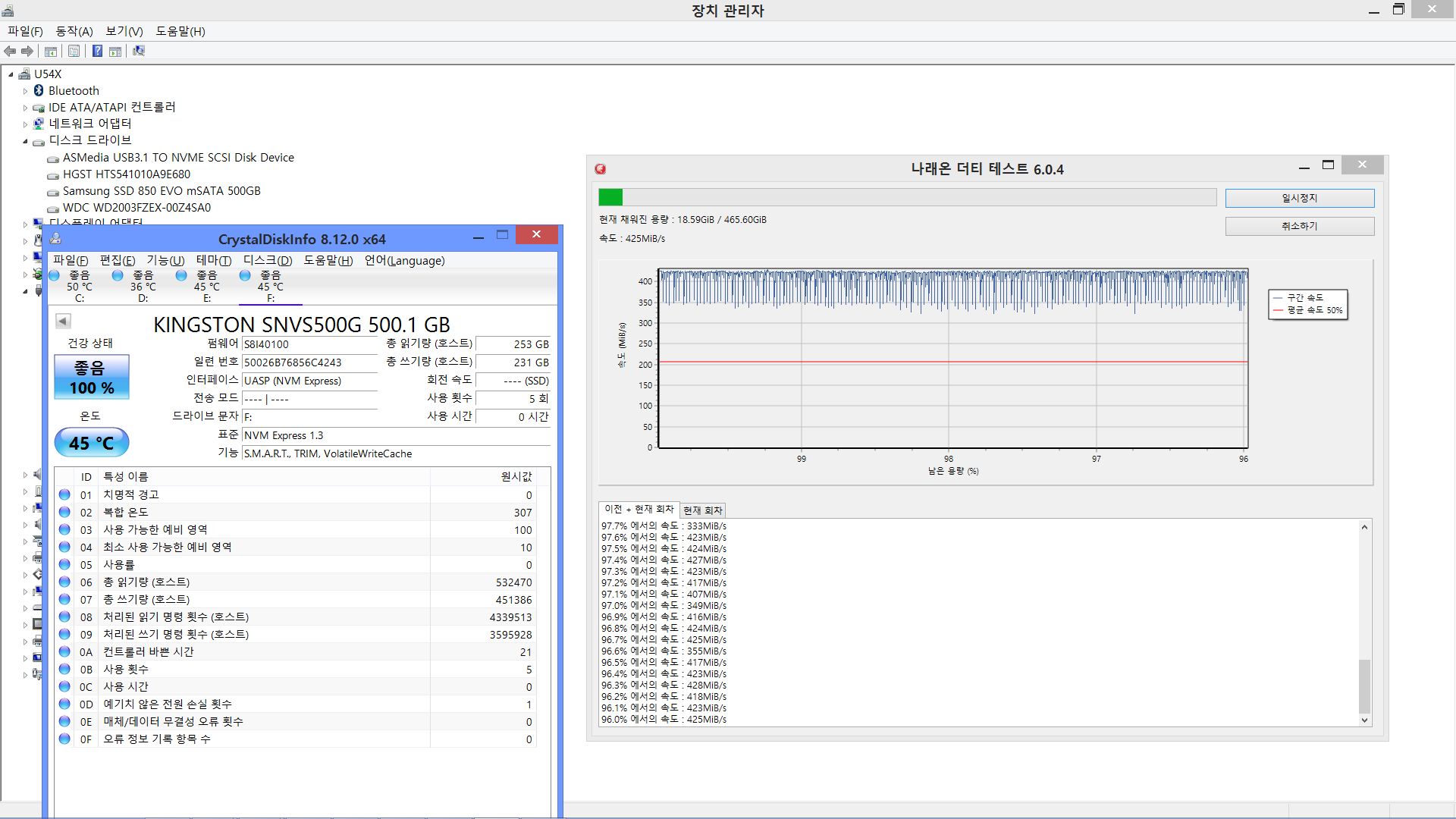Expand the Bluetooth tree node
The image size is (1456, 819).
25,91
